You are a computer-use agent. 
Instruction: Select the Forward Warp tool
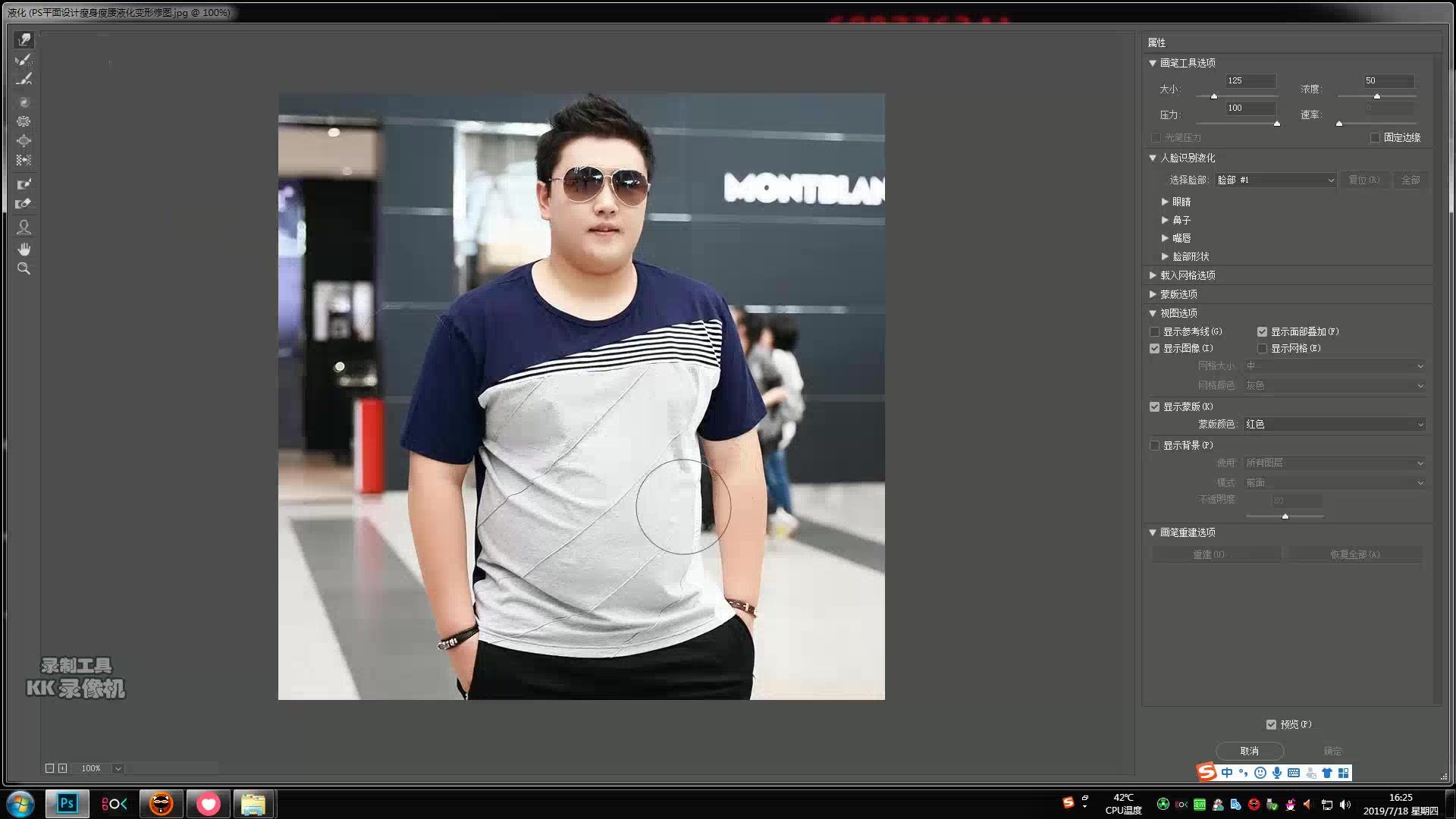(x=24, y=39)
